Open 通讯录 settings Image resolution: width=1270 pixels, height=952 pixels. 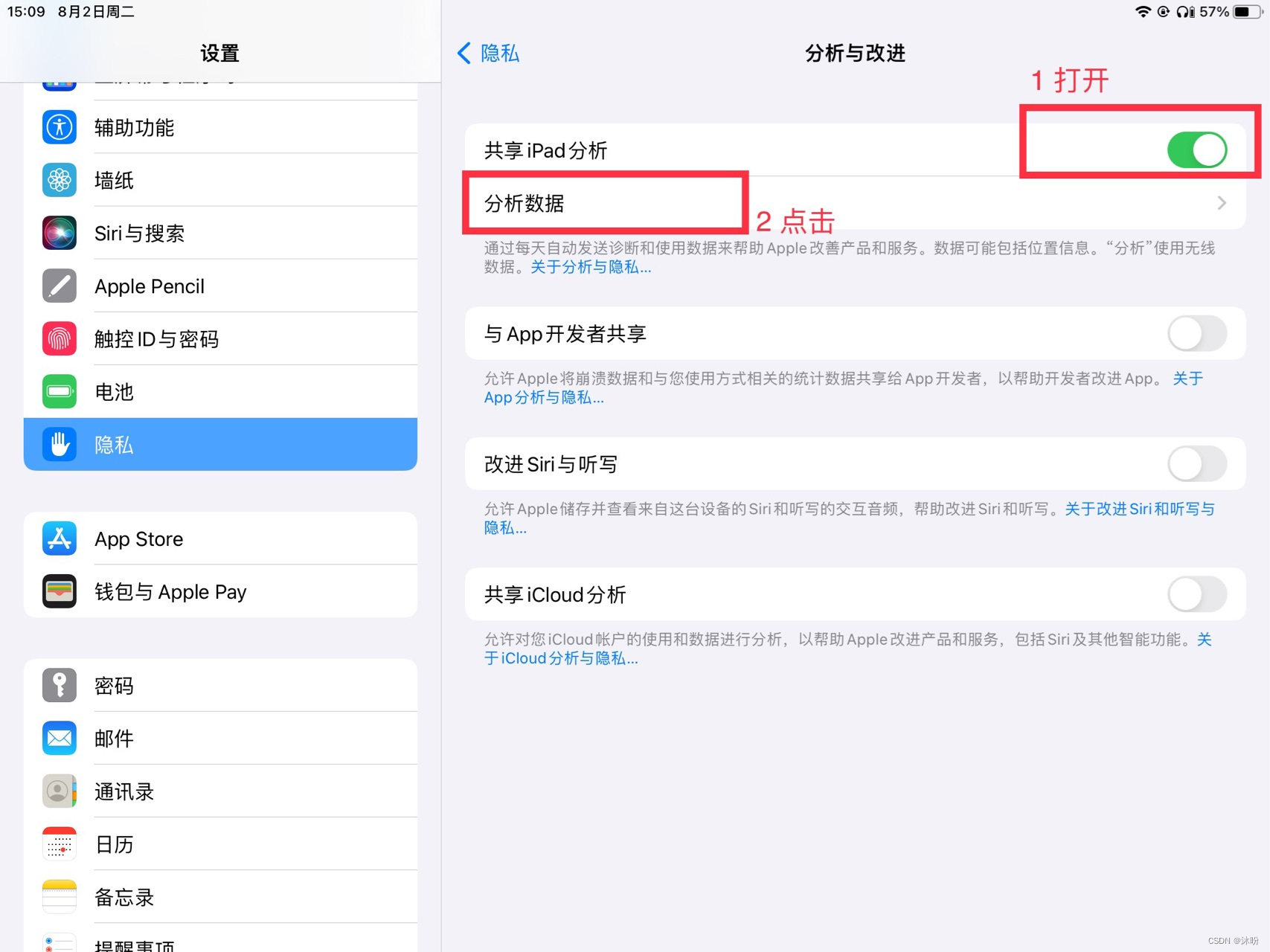pos(220,791)
